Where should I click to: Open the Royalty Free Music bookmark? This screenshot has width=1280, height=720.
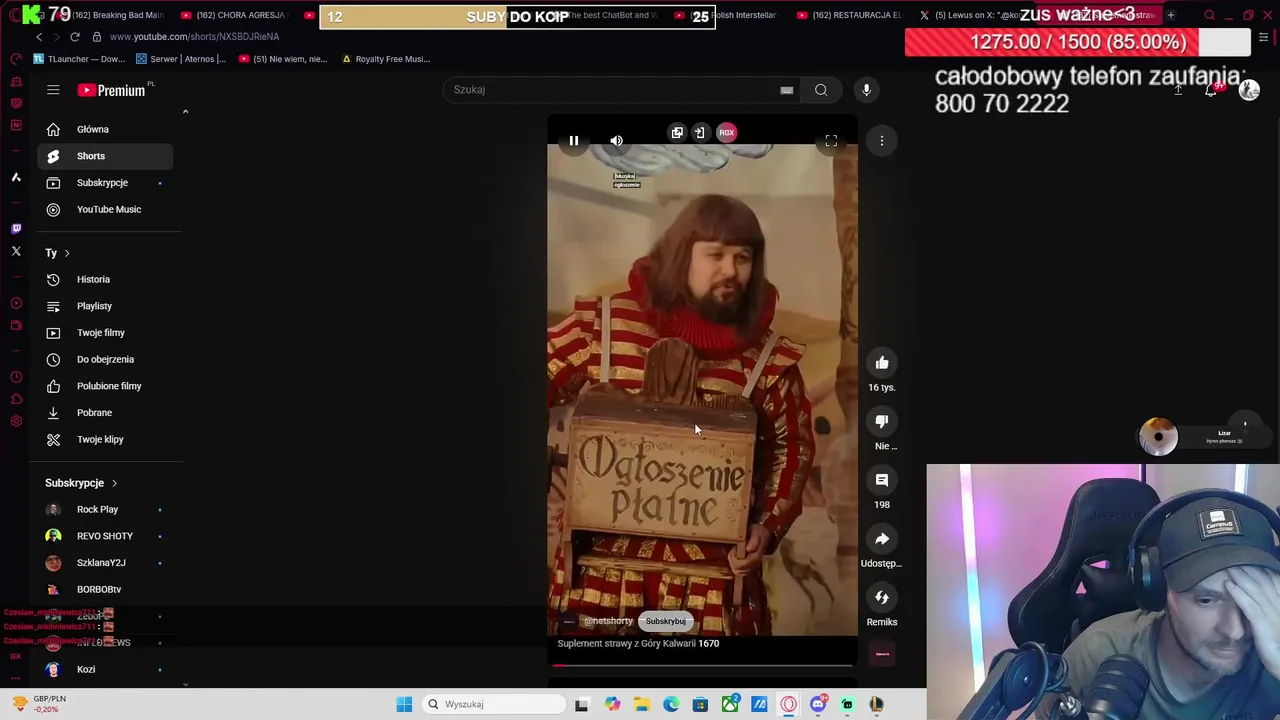point(386,59)
